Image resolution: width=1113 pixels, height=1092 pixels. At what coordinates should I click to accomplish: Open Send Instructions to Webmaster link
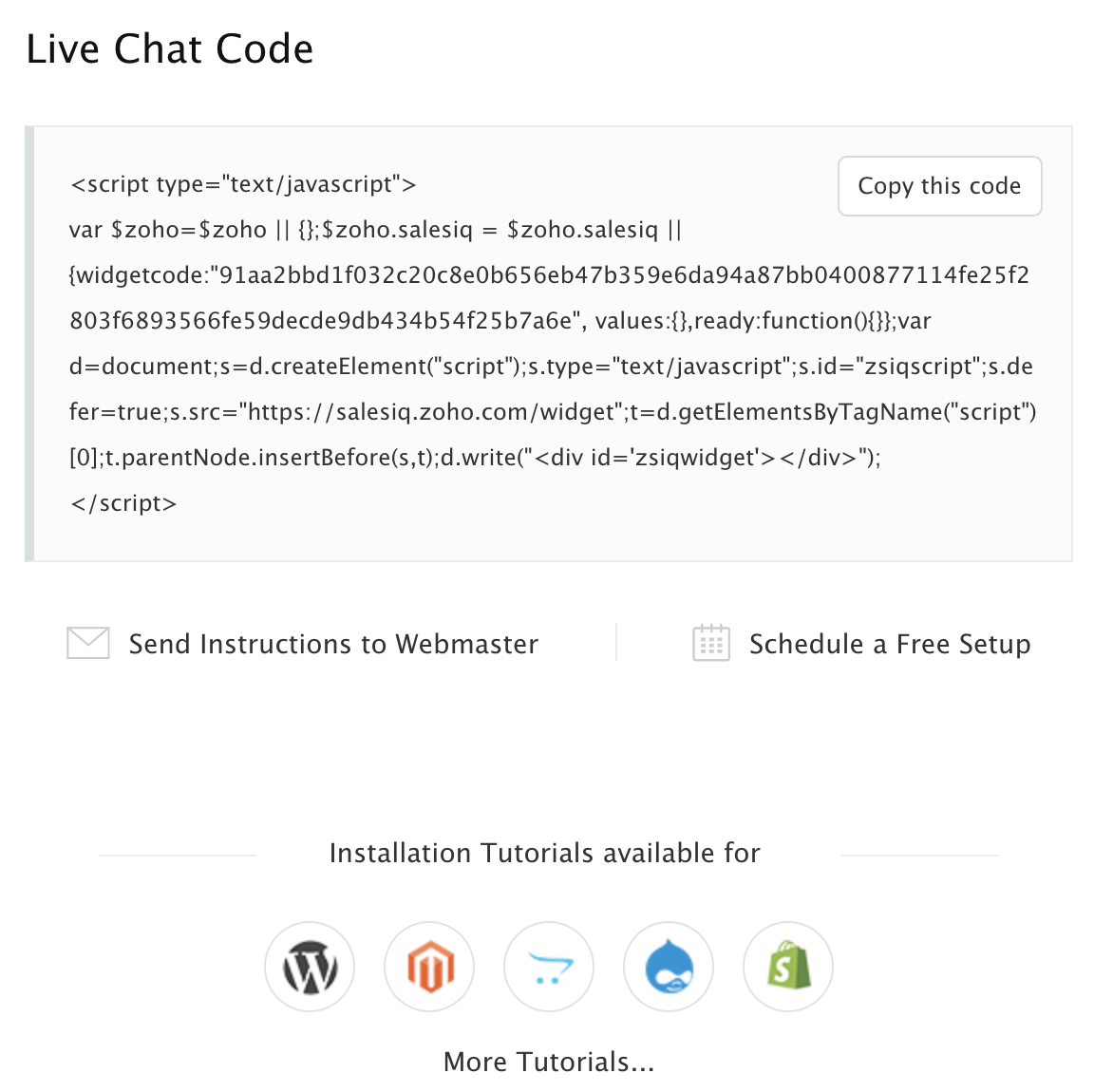[x=333, y=644]
